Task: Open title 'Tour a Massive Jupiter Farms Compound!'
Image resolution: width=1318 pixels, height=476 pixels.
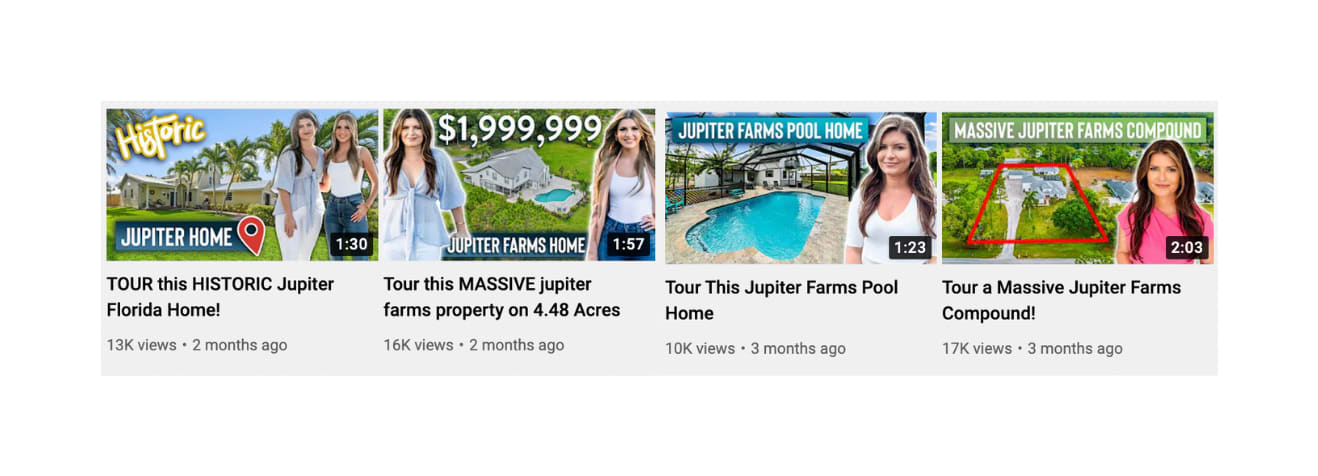Action: pyautogui.click(x=1061, y=300)
